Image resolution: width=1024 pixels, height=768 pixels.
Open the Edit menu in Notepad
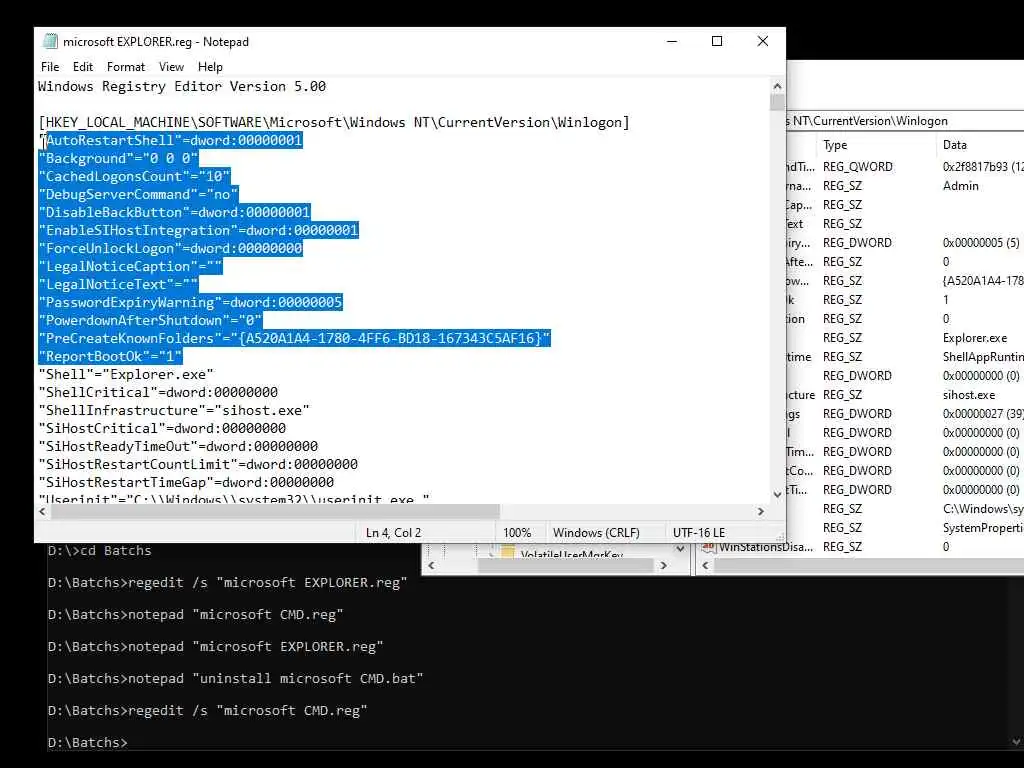point(82,67)
